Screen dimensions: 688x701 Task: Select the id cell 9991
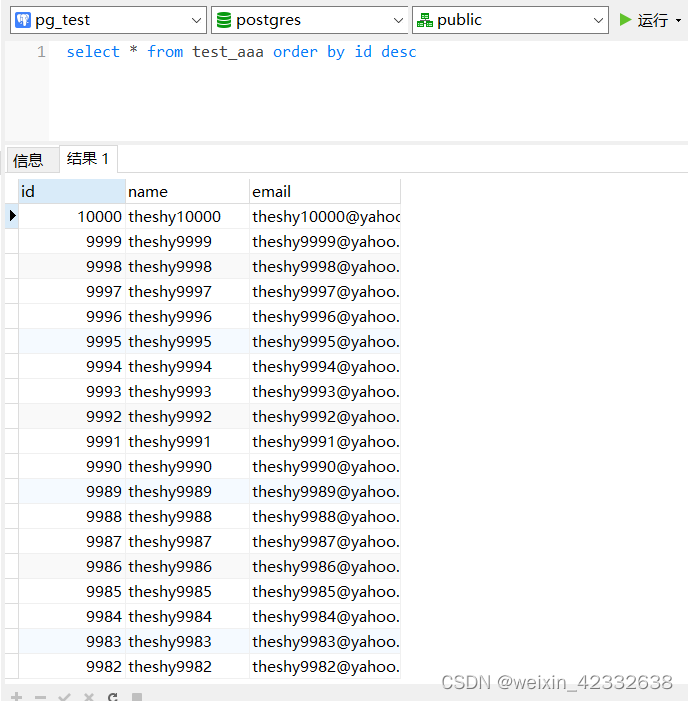tap(72, 442)
